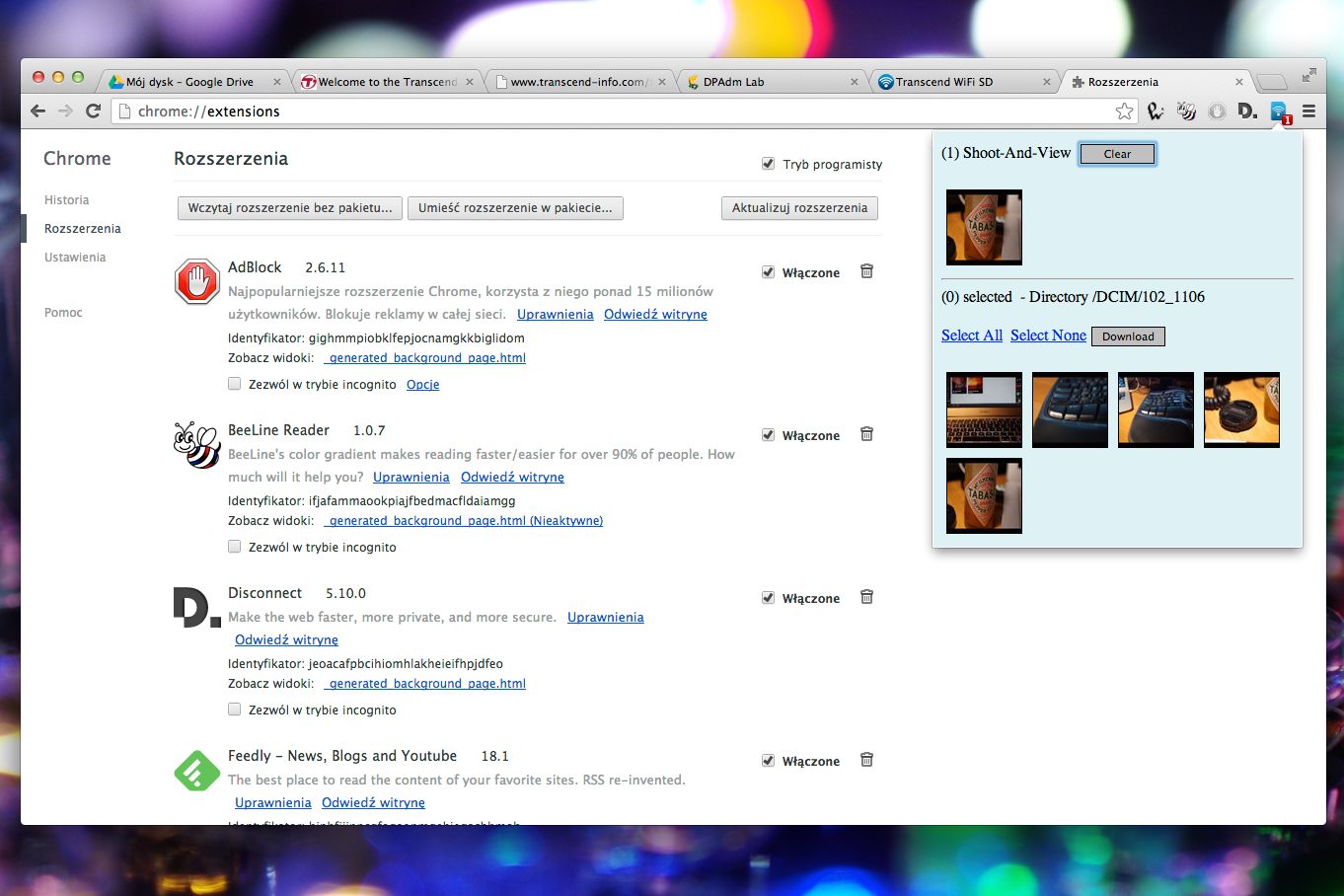Open the Chrome hamburger menu
The height and width of the screenshot is (896, 1344).
1309,112
